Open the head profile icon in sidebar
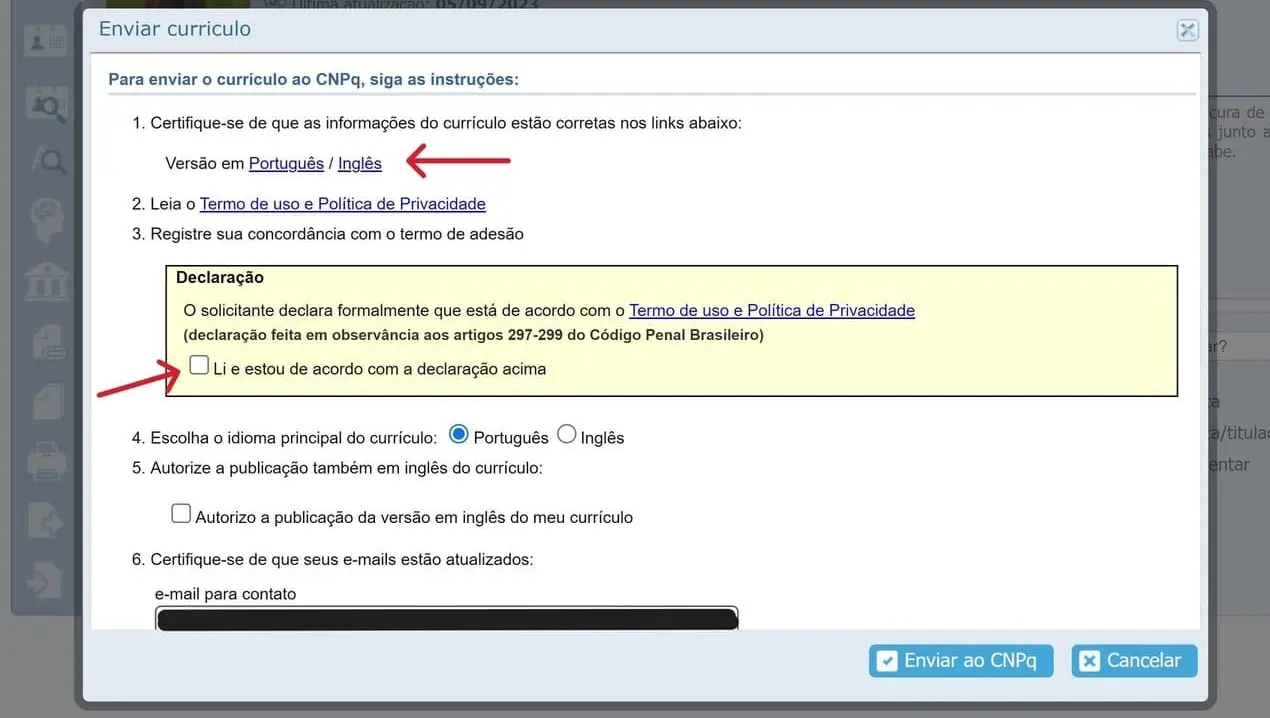This screenshot has width=1270, height=718. tap(47, 220)
